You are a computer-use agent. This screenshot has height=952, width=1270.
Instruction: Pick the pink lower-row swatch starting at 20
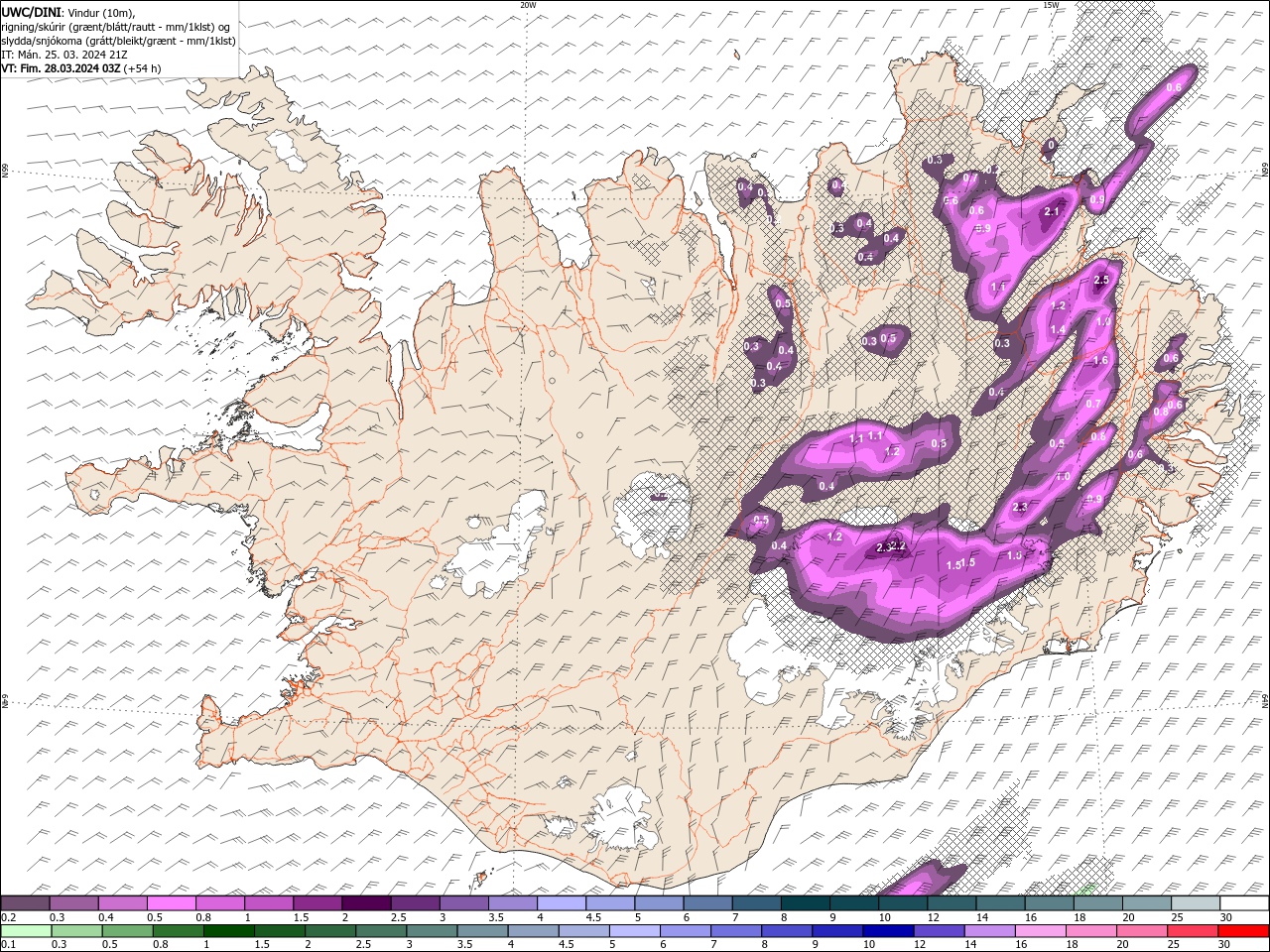[1140, 931]
